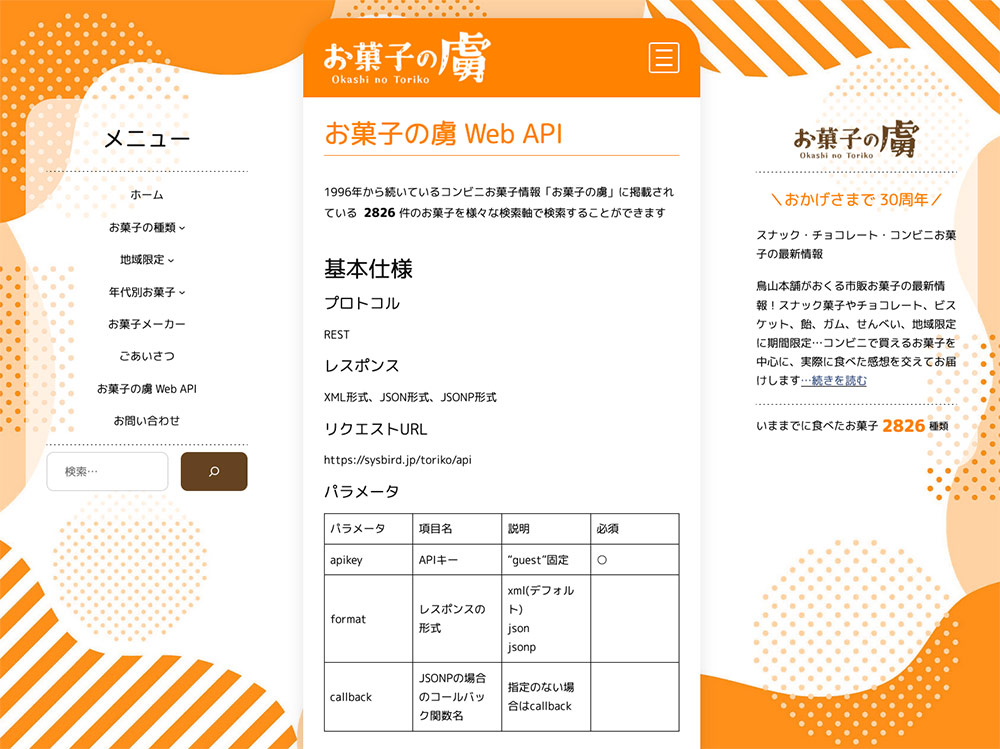The image size is (1000, 749).
Task: Click the brown お菓子の虜 sidebar logo
Action: (855, 140)
